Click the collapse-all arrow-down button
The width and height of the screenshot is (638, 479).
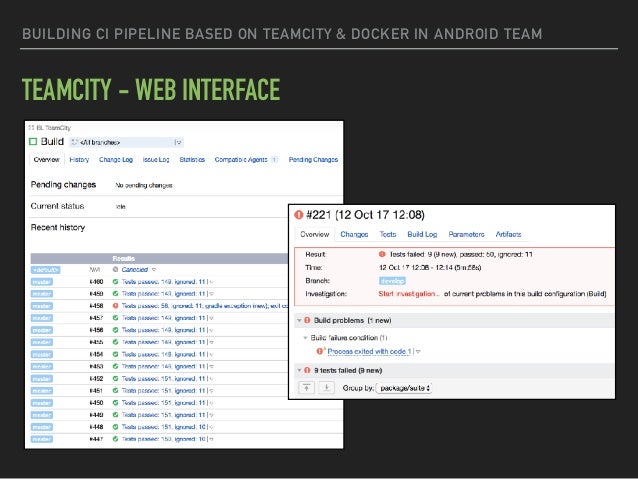[x=326, y=388]
